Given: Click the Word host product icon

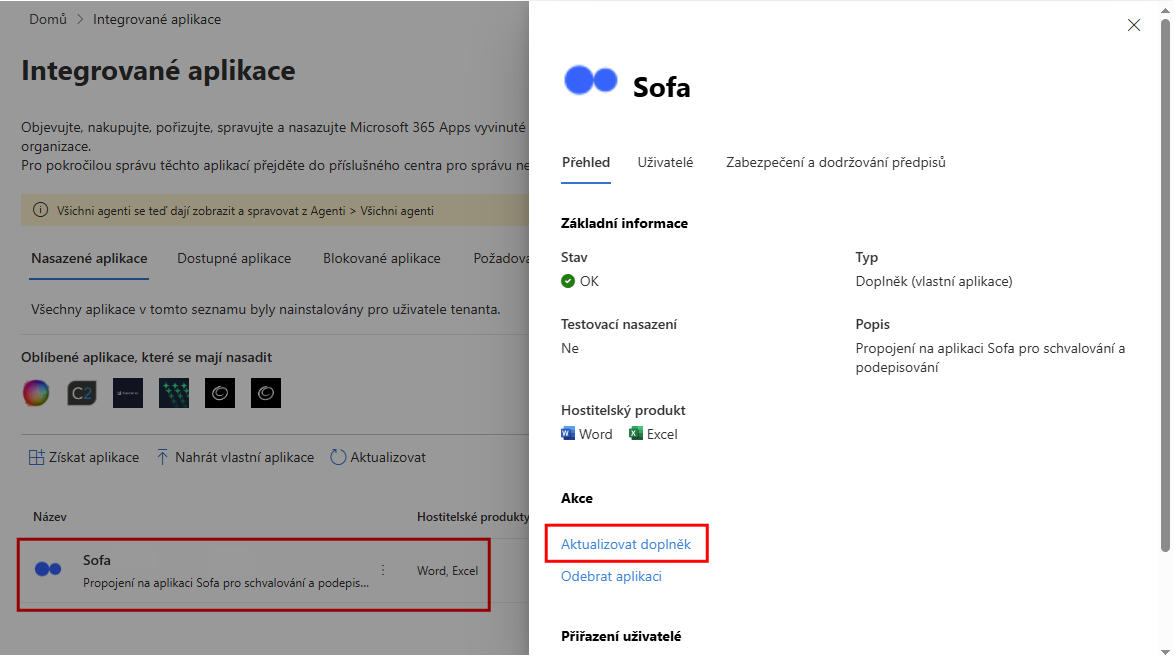Looking at the screenshot, I should [569, 434].
